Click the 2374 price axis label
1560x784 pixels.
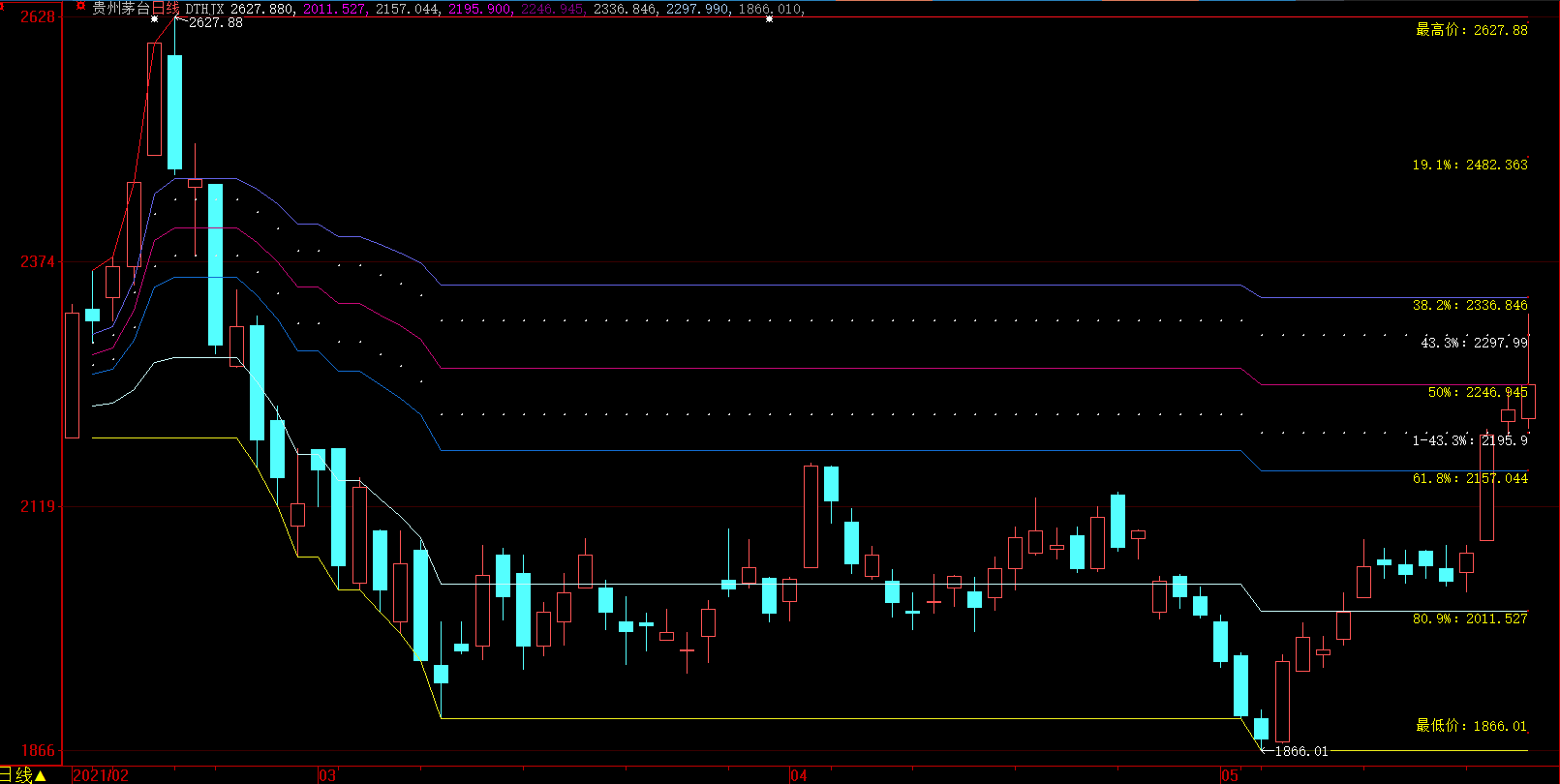[x=38, y=261]
